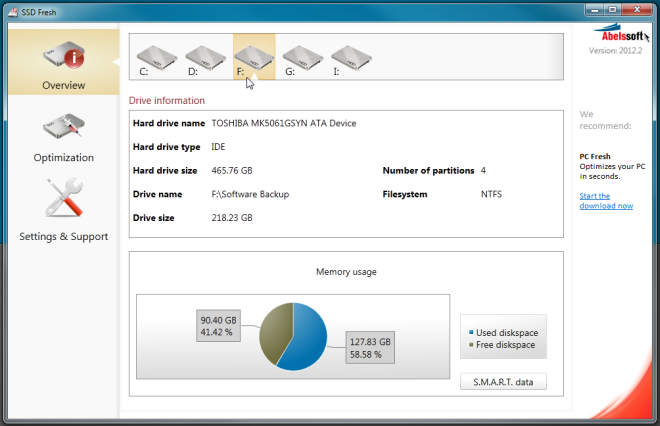Click the 'Drive information' heading
This screenshot has width=660, height=426.
167,101
